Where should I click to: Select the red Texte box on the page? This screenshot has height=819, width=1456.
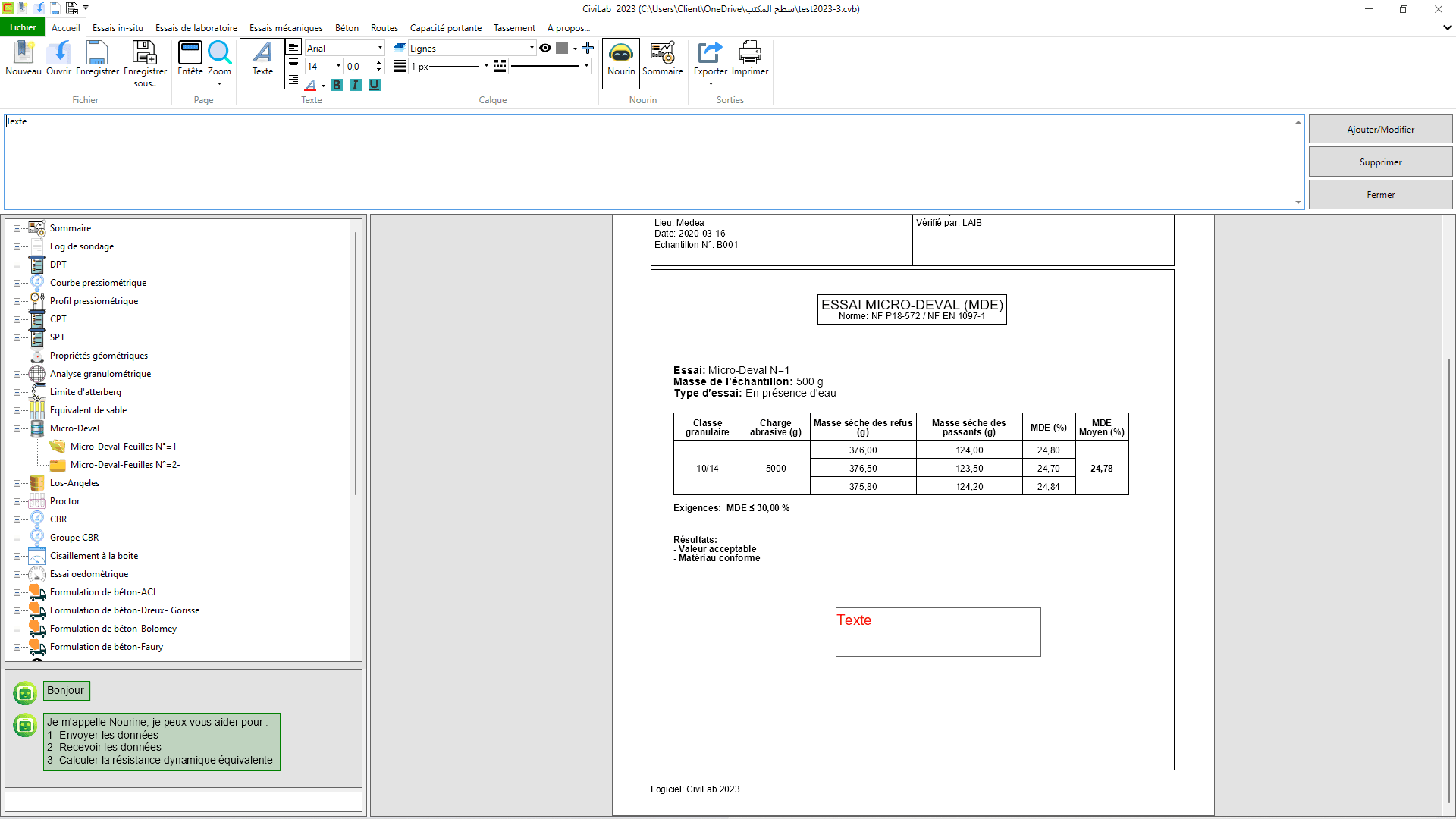click(x=938, y=632)
